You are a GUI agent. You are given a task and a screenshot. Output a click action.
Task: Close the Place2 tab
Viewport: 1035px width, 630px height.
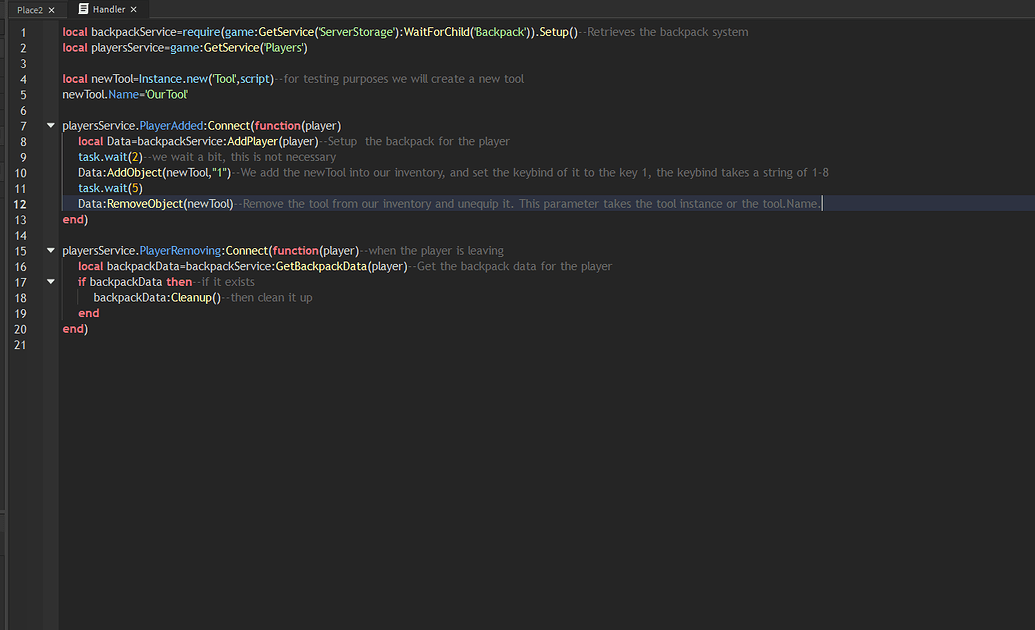click(x=51, y=10)
